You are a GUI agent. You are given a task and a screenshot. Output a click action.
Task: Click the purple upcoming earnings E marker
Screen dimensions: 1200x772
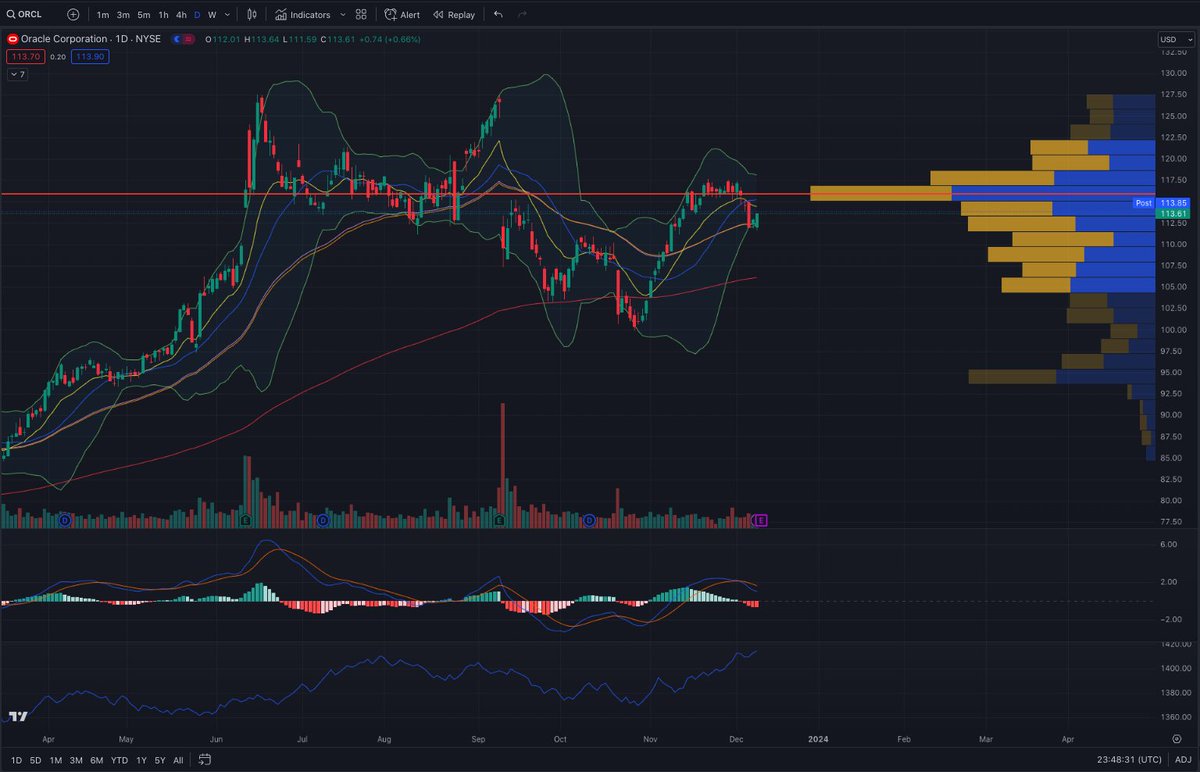pyautogui.click(x=761, y=520)
